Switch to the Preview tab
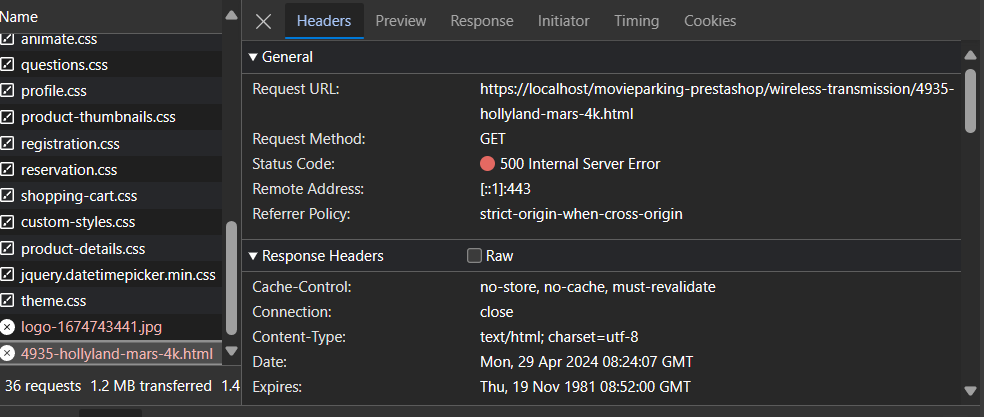The image size is (984, 417). pos(401,21)
